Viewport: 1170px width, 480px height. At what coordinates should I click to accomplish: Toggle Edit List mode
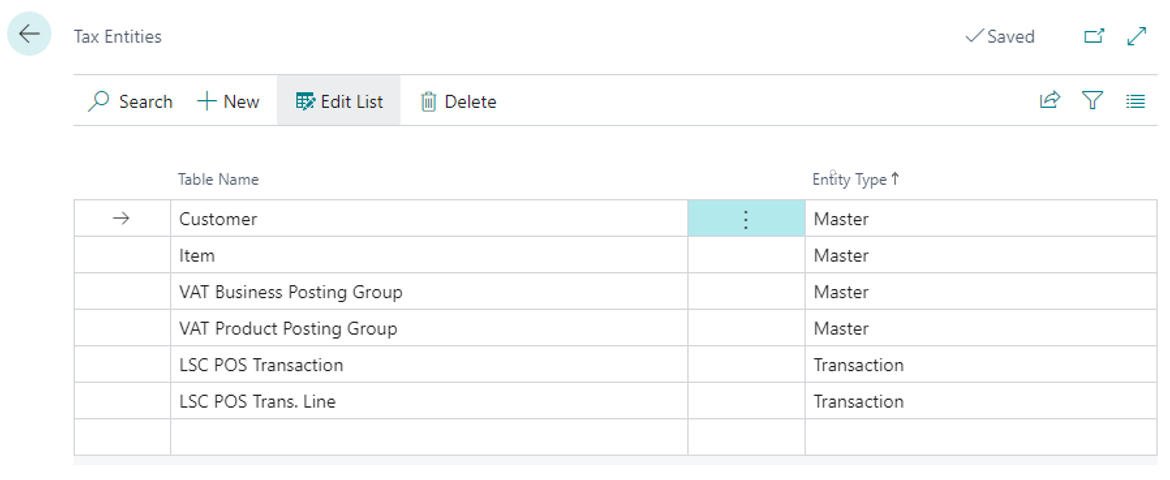click(x=339, y=101)
